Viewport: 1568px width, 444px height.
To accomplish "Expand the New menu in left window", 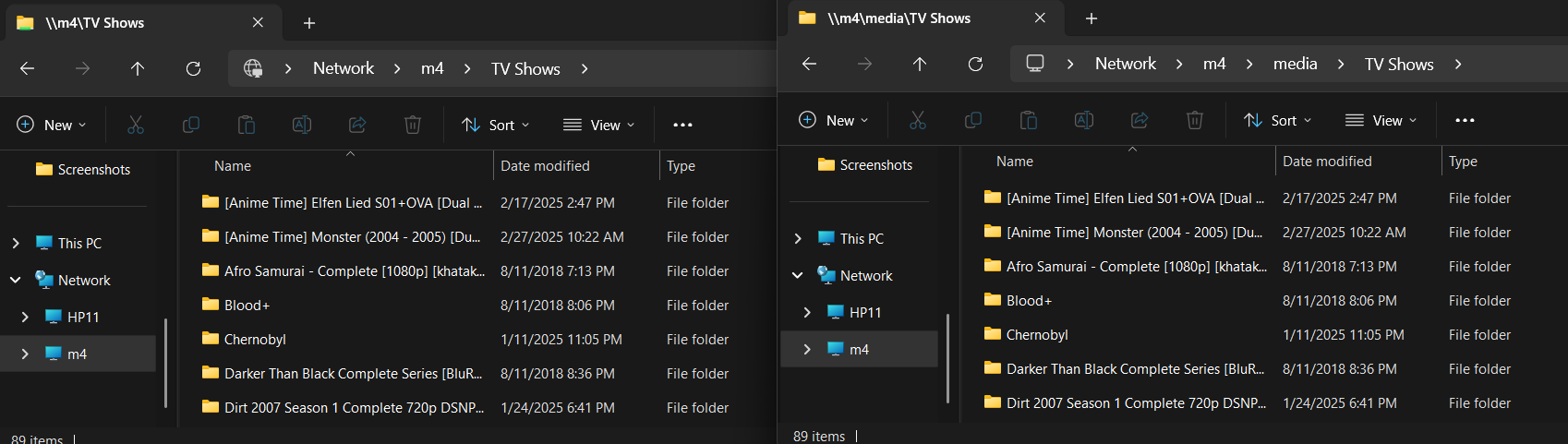I will coord(52,125).
